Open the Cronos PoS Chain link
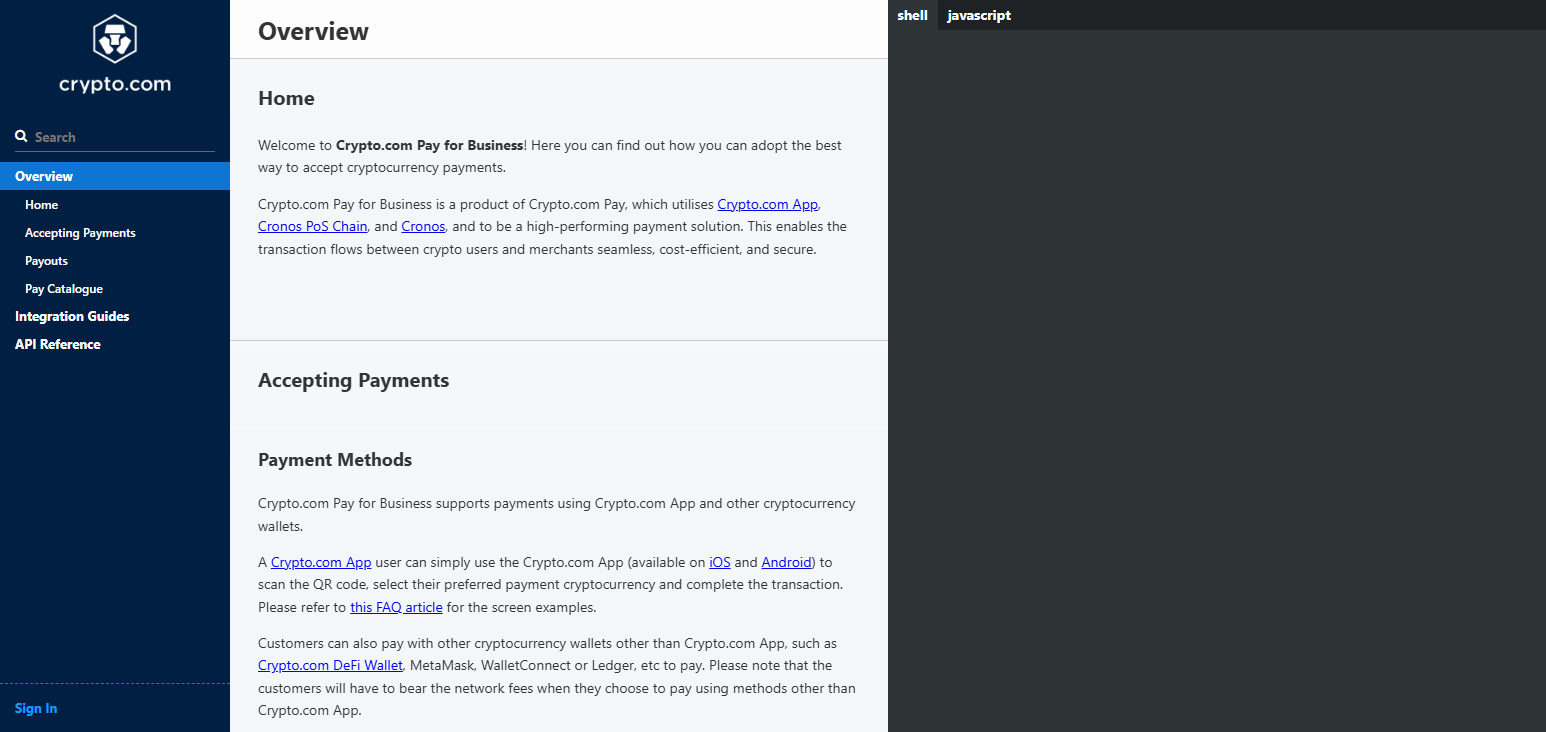Viewport: 1546px width, 732px height. [313, 226]
